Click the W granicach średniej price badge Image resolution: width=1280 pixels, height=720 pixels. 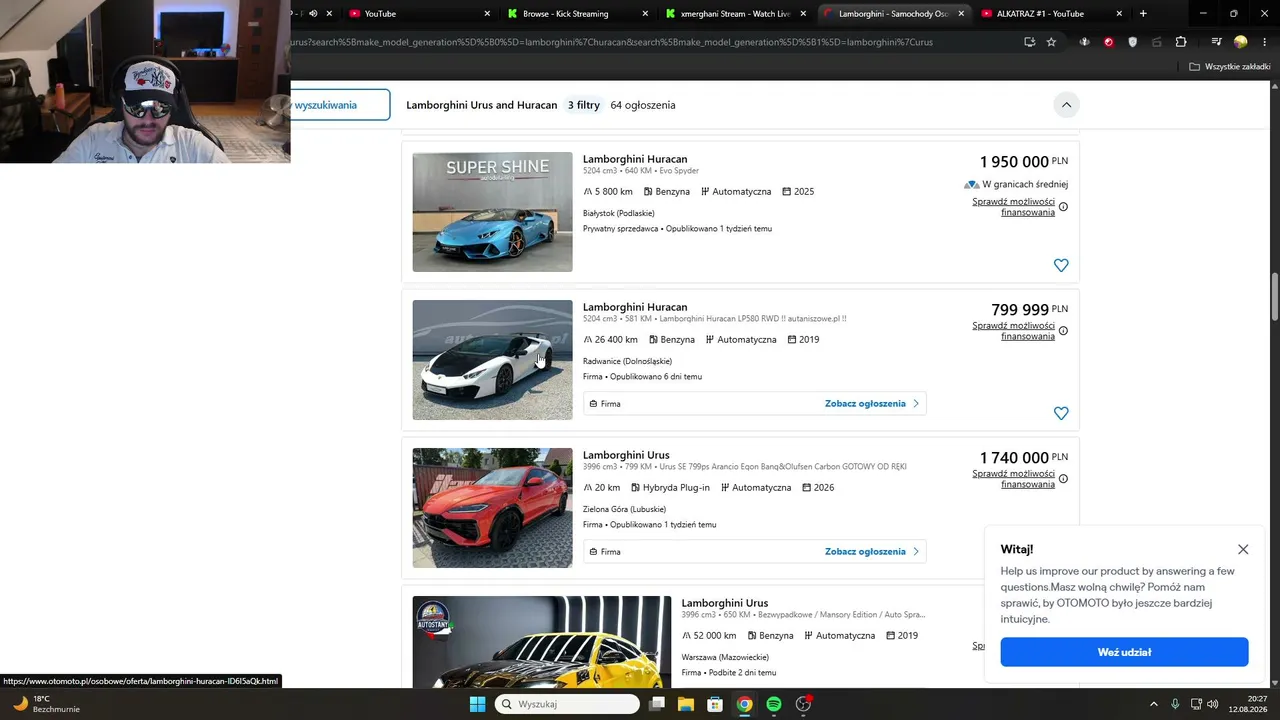pyautogui.click(x=1016, y=184)
